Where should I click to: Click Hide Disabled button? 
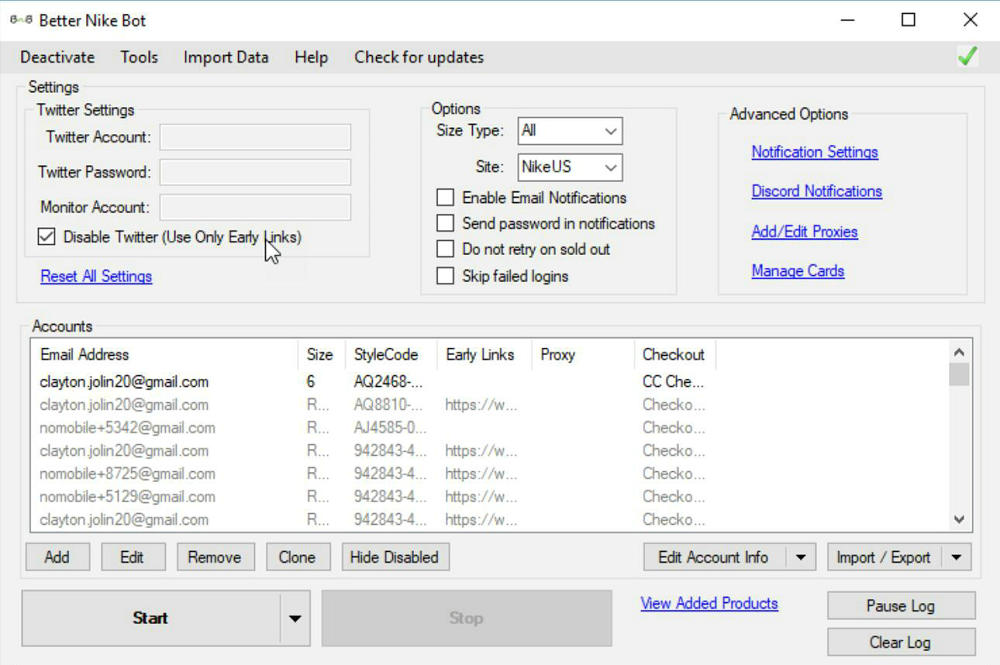(x=395, y=557)
